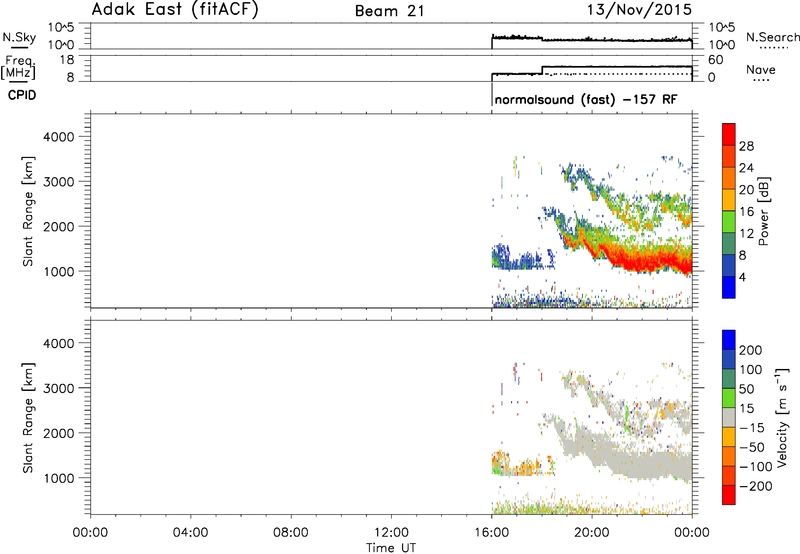Click the 'CPID' label

22,95
